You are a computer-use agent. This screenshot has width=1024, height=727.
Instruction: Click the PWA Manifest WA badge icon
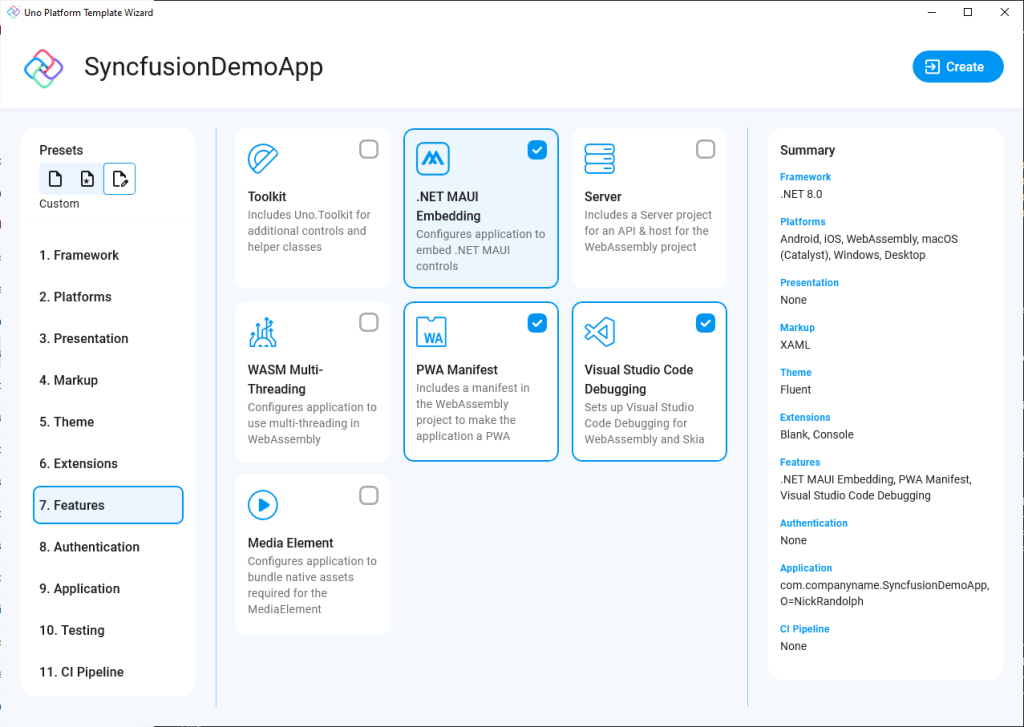(431, 331)
